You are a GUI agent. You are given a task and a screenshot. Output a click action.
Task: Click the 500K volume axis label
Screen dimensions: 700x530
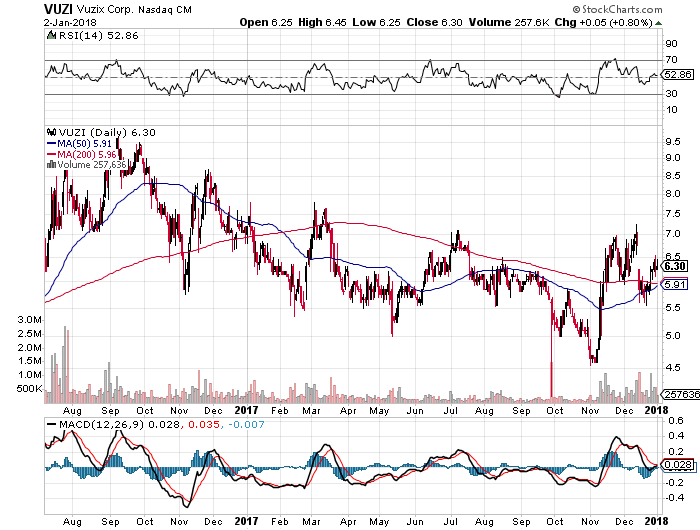[29, 388]
